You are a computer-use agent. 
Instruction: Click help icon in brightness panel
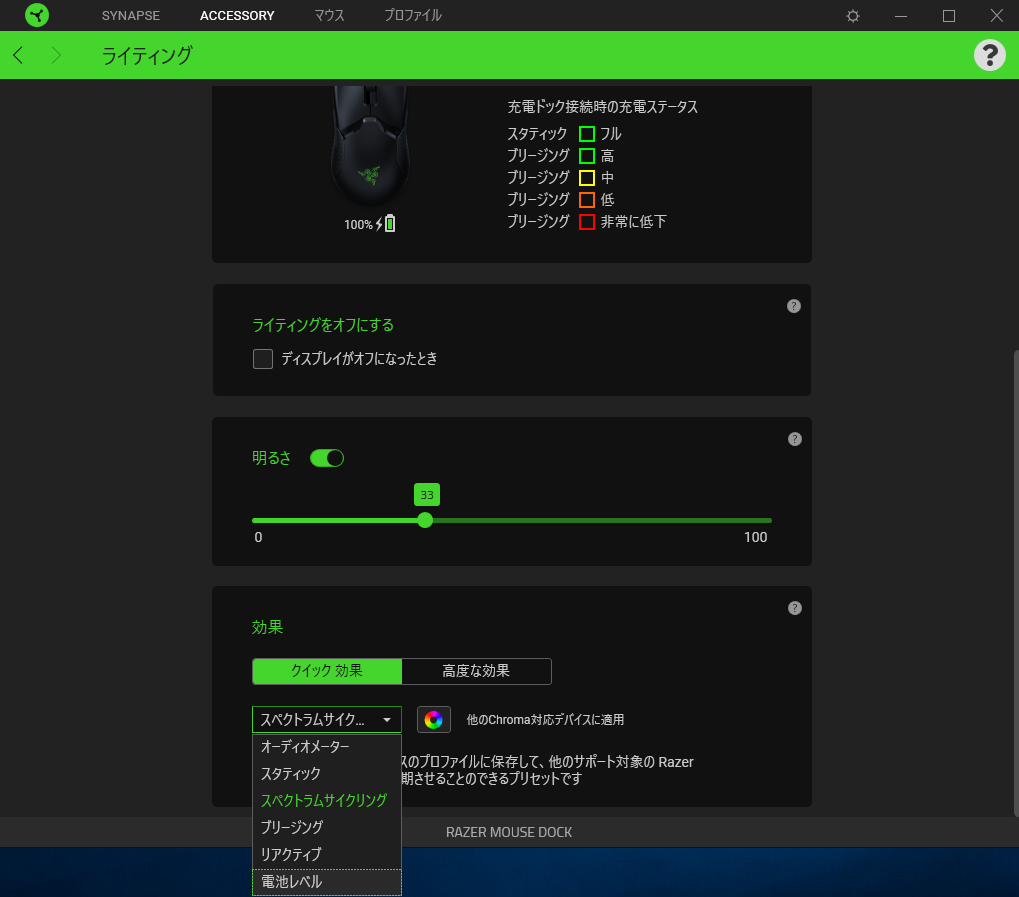click(794, 439)
